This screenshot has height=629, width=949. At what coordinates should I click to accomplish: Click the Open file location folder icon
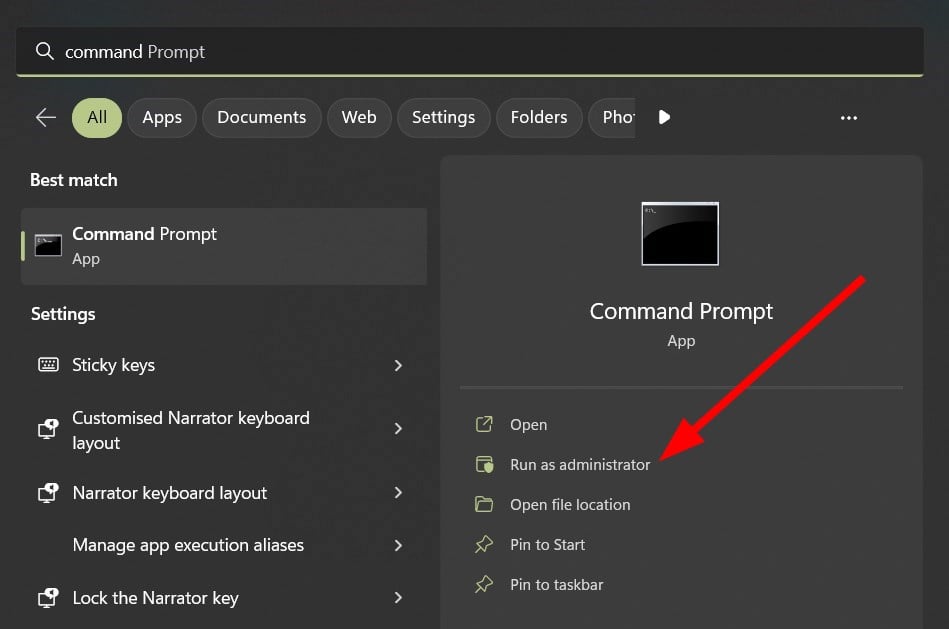484,505
